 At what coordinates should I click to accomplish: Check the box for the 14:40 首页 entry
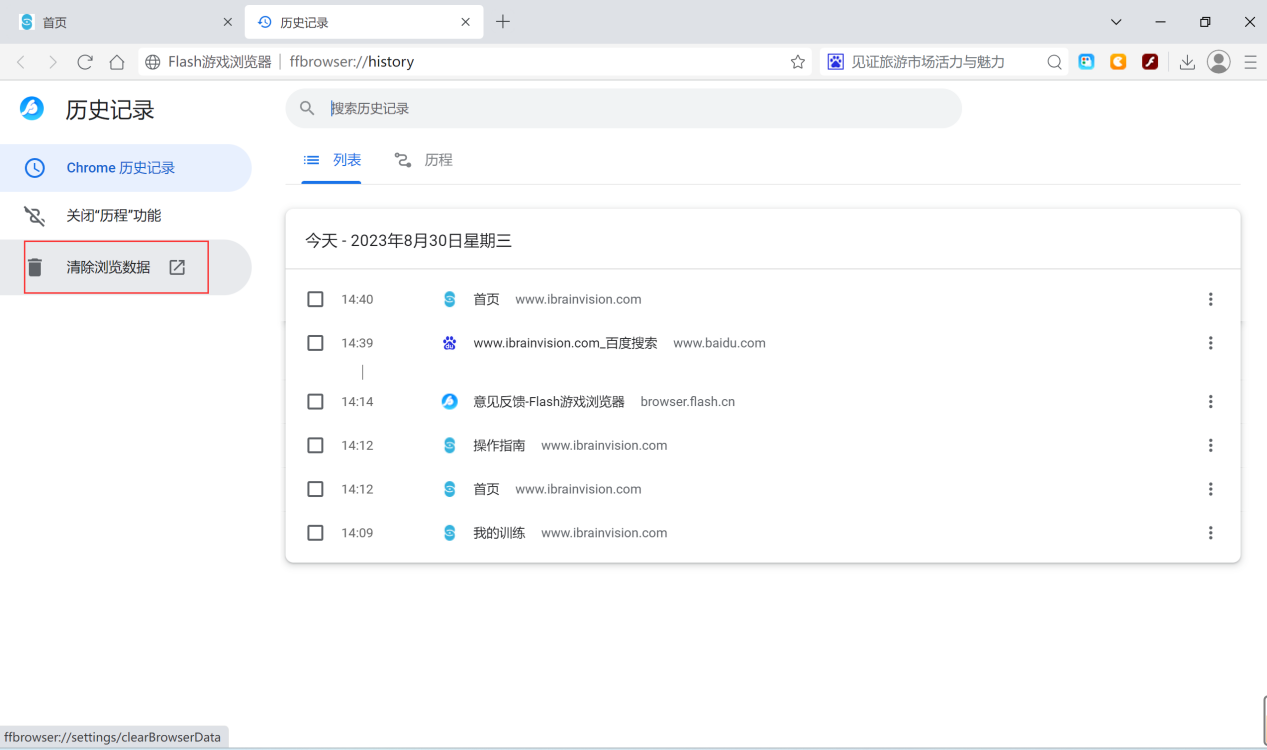(315, 299)
